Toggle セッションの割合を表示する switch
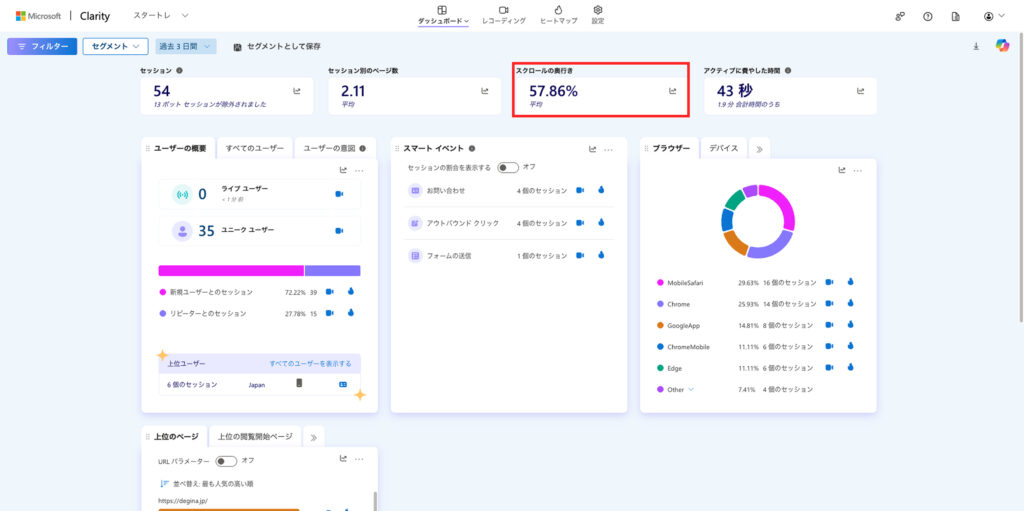Viewport: 1024px width, 511px height. coord(508,167)
